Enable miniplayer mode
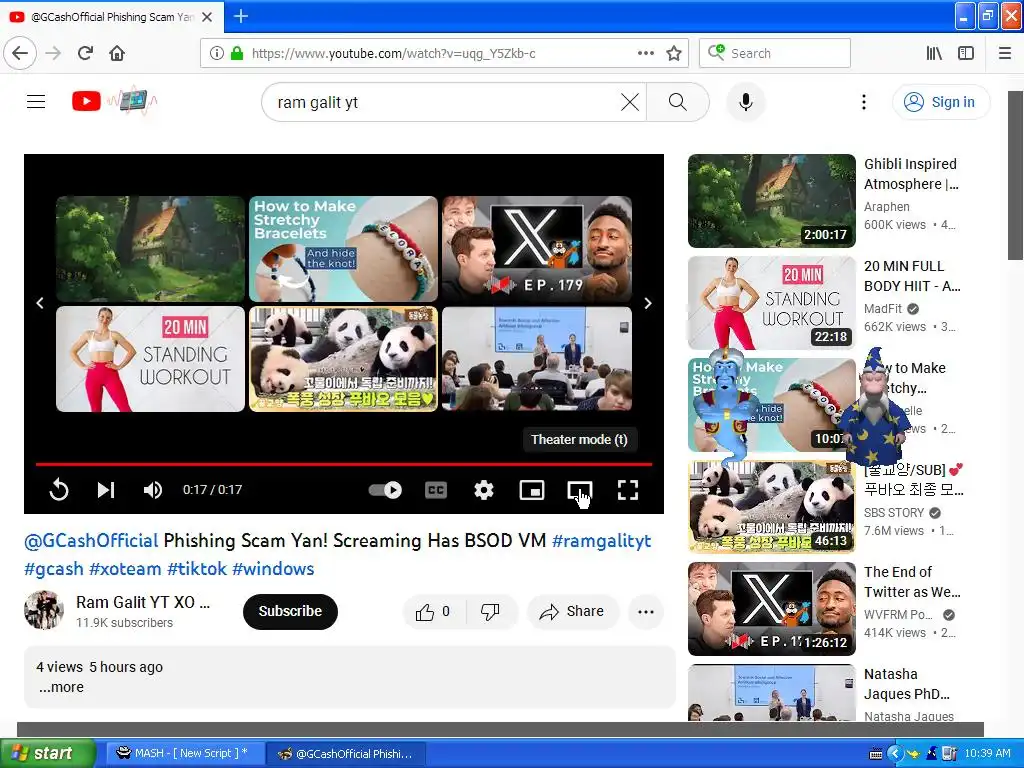This screenshot has width=1024, height=768. (532, 490)
